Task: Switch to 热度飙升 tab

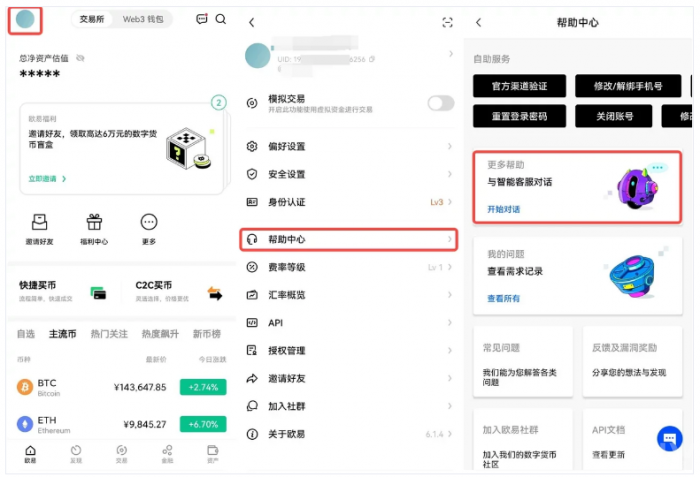Action: pos(160,334)
